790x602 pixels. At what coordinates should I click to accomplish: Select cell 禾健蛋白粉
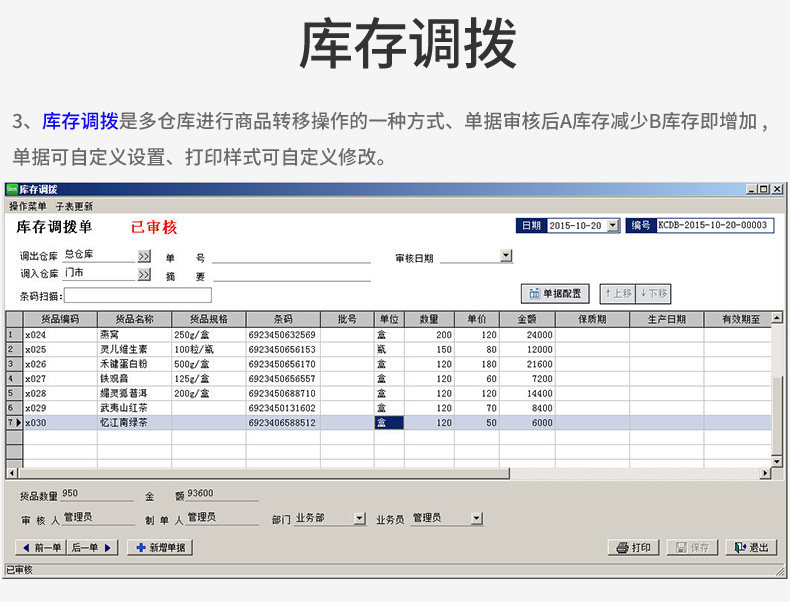click(x=134, y=364)
